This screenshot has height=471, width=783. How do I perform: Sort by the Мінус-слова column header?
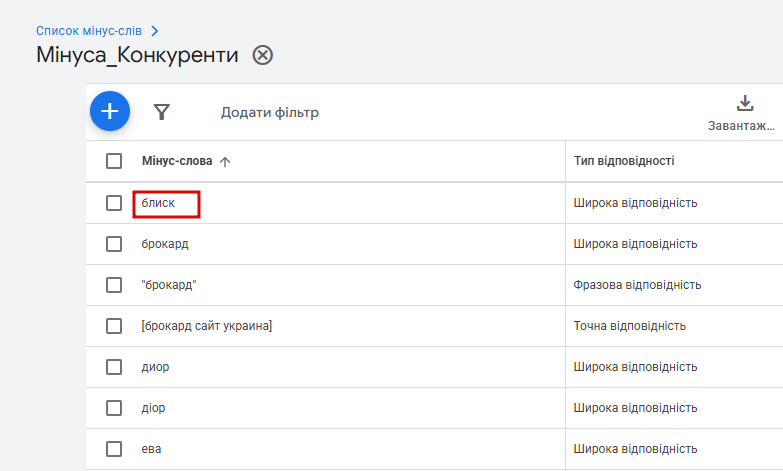pos(177,161)
